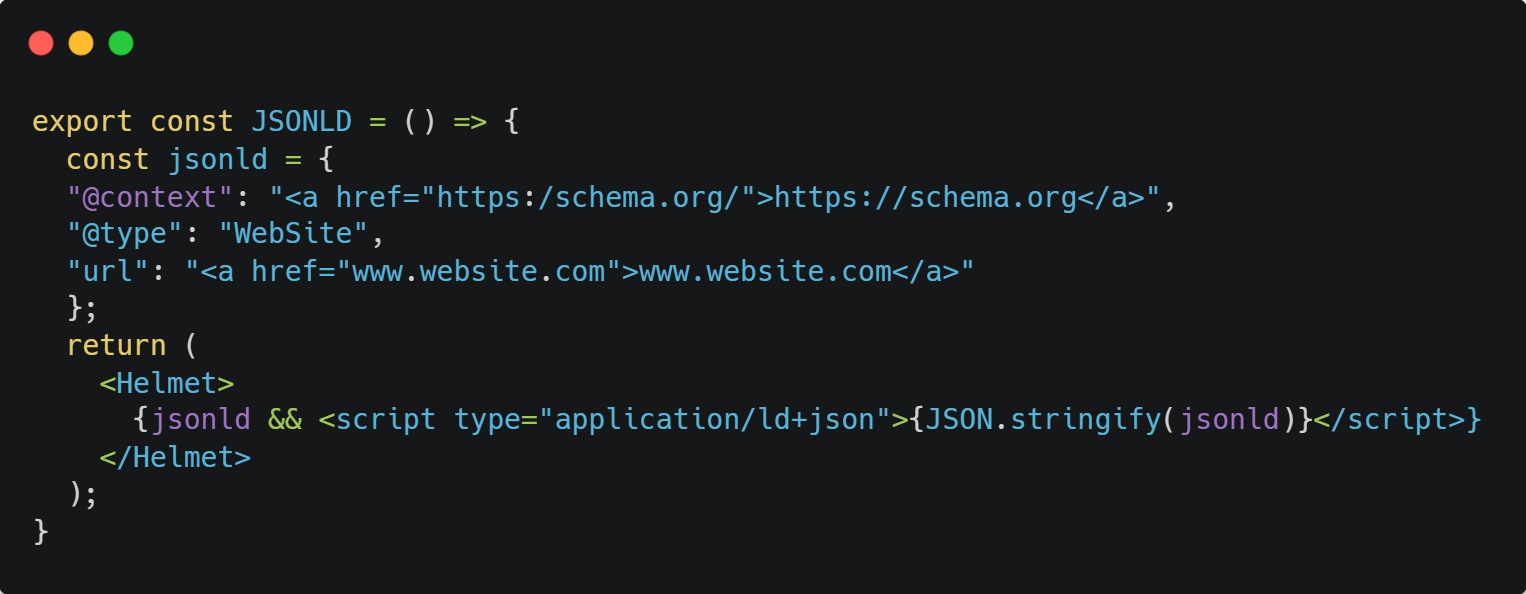Click the "@type" property key
1526x594 pixels.
(125, 234)
